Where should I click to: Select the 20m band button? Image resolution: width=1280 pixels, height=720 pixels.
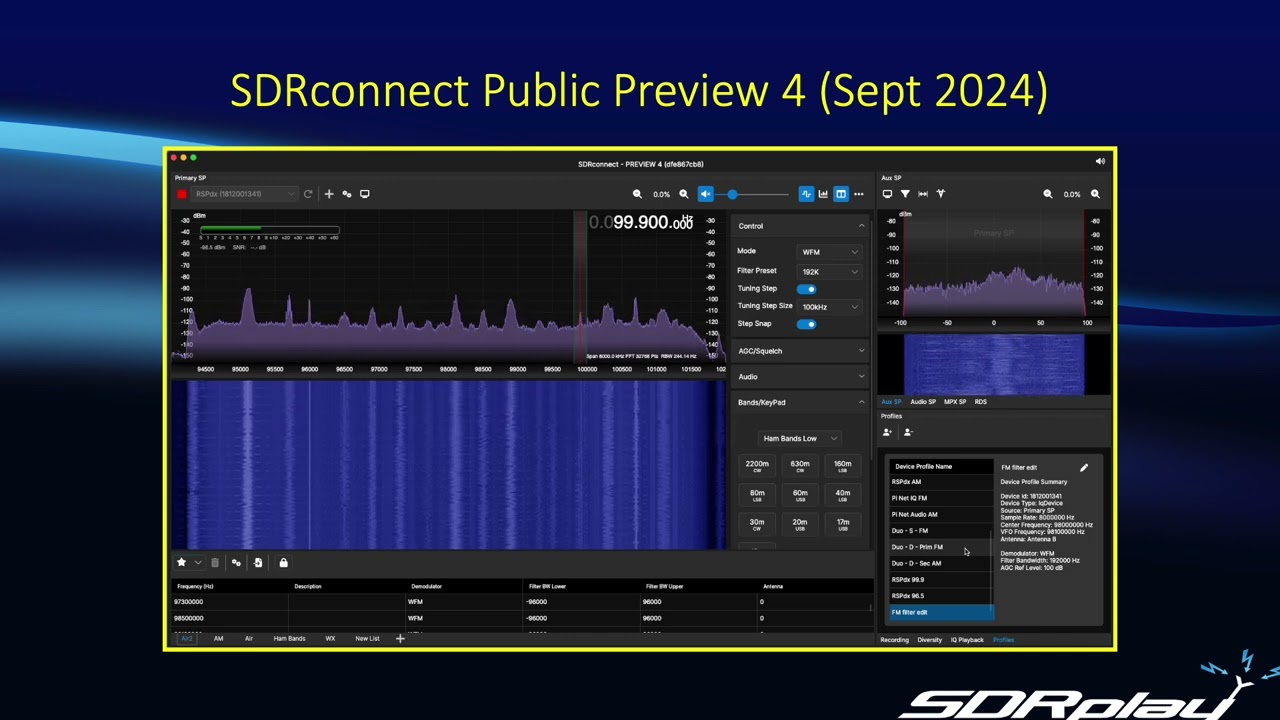coord(800,524)
